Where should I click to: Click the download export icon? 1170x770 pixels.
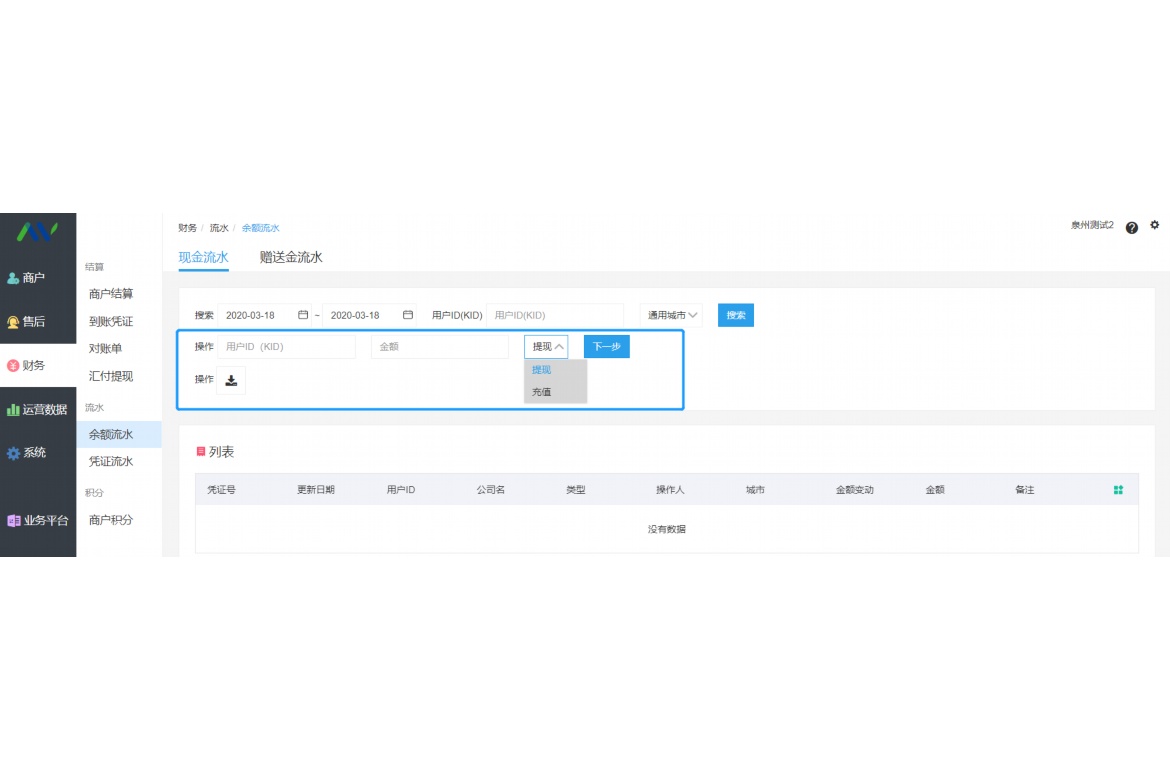coord(231,380)
